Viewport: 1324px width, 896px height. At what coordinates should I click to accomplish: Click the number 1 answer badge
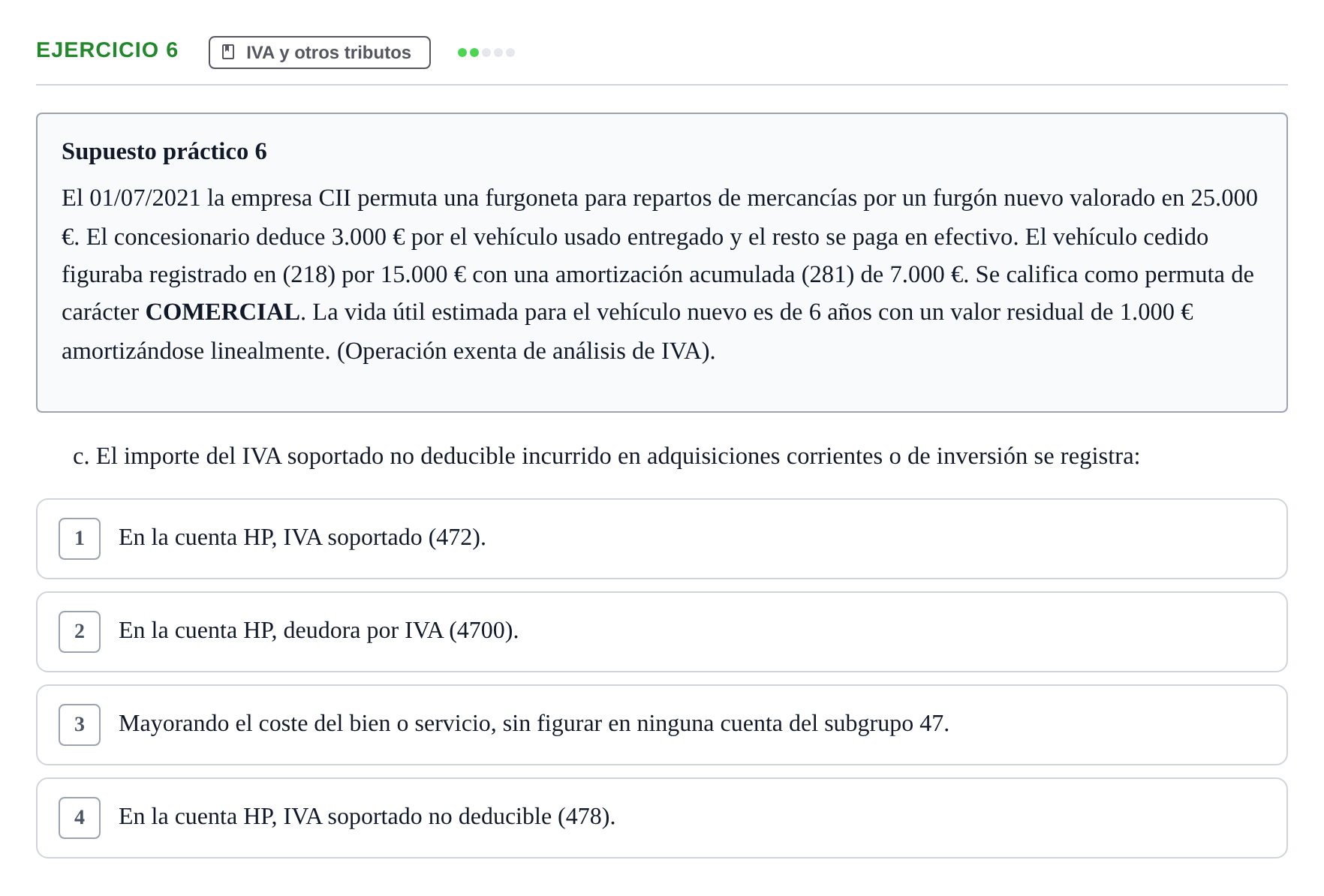pos(80,539)
